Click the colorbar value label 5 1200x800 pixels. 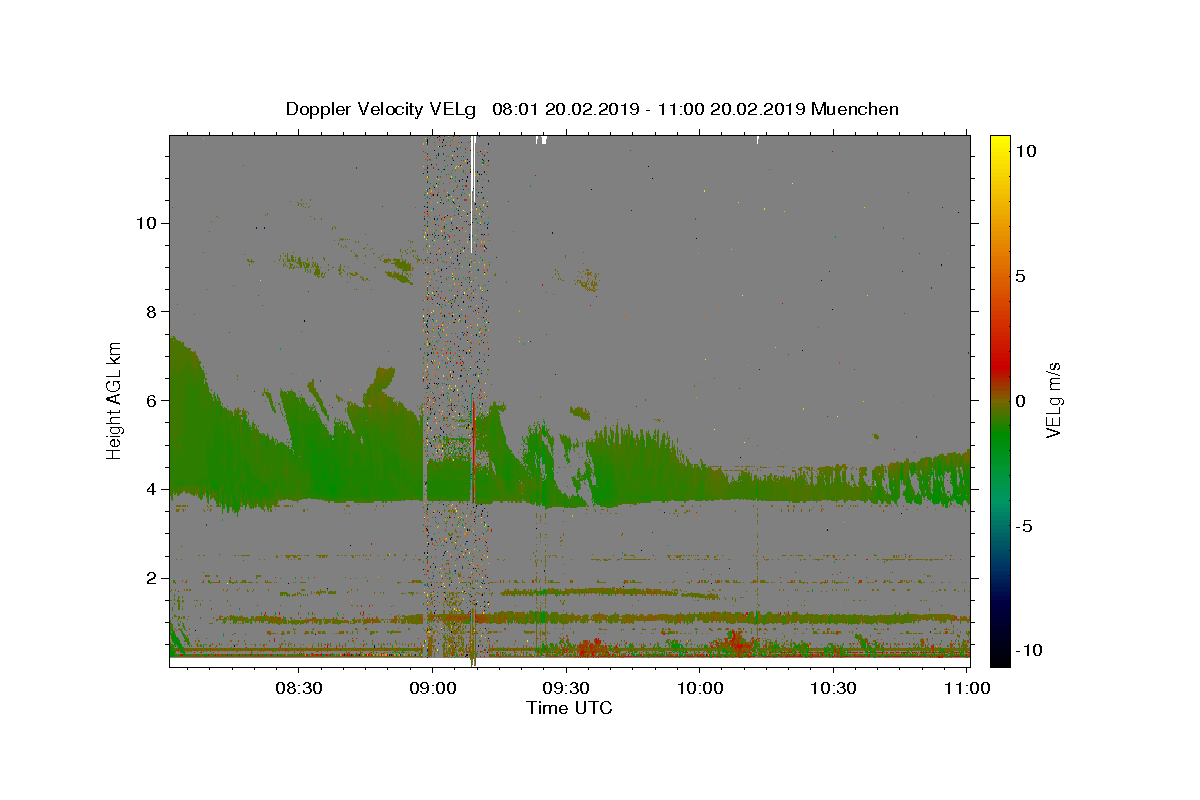(1021, 275)
